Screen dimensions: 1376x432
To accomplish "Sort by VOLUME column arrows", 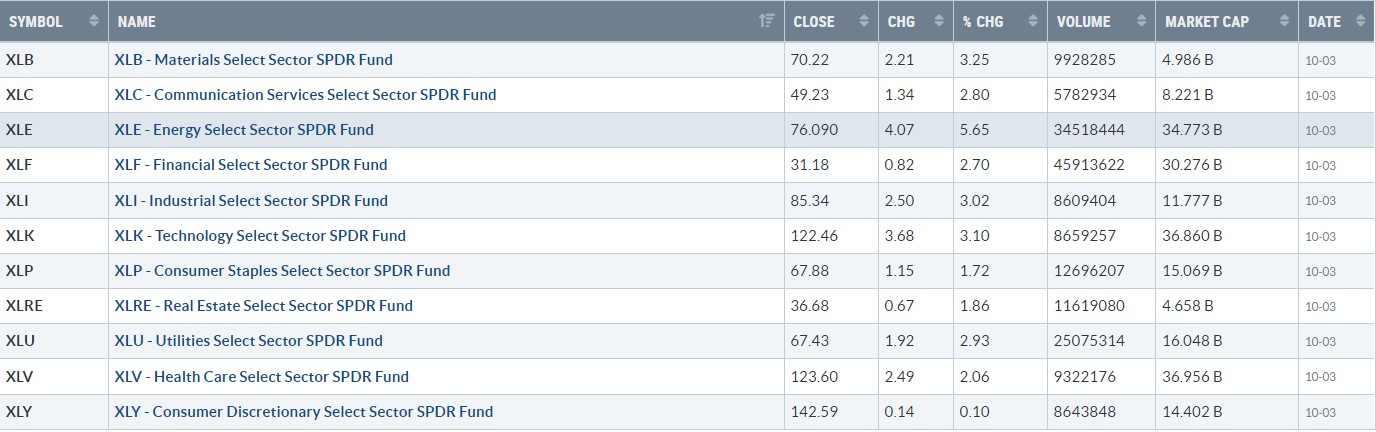I will click(x=1139, y=21).
